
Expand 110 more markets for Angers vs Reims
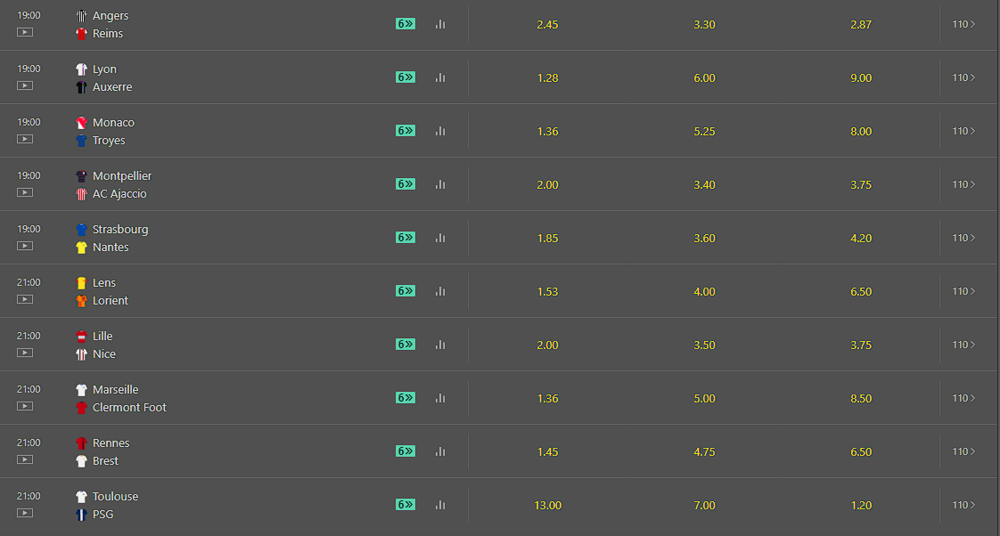pos(963,24)
